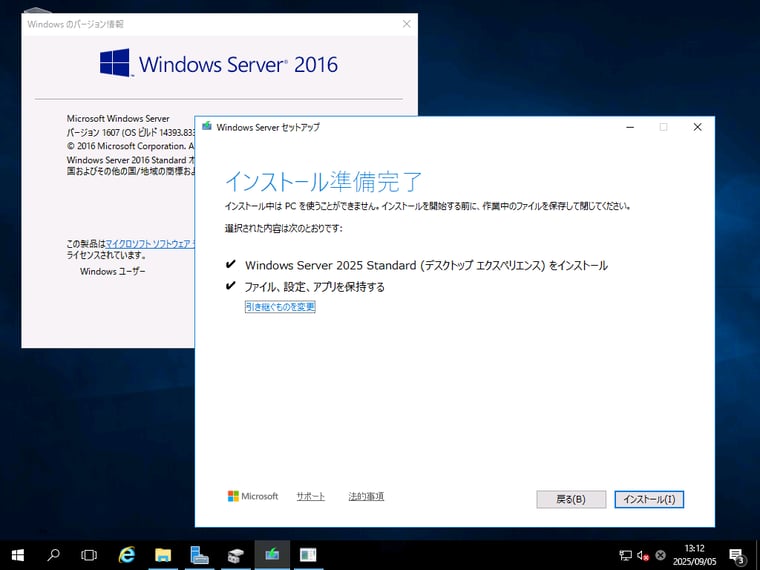The image size is (760, 570).
Task: Open the Windows Start menu
Action: click(17, 554)
